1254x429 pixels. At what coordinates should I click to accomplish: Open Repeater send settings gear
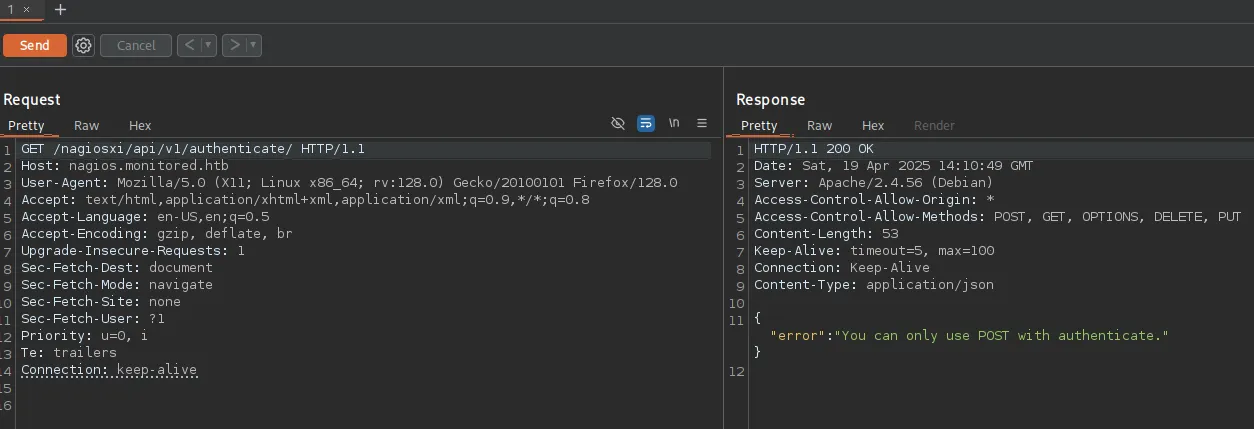point(83,45)
